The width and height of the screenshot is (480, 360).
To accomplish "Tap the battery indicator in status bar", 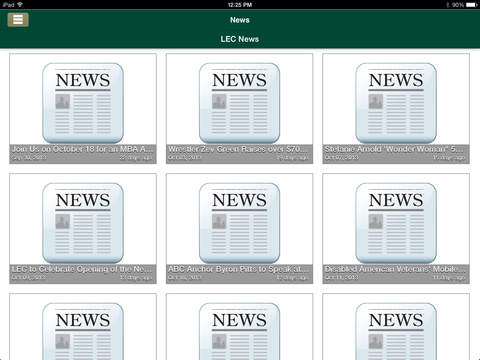I will pyautogui.click(x=471, y=5).
